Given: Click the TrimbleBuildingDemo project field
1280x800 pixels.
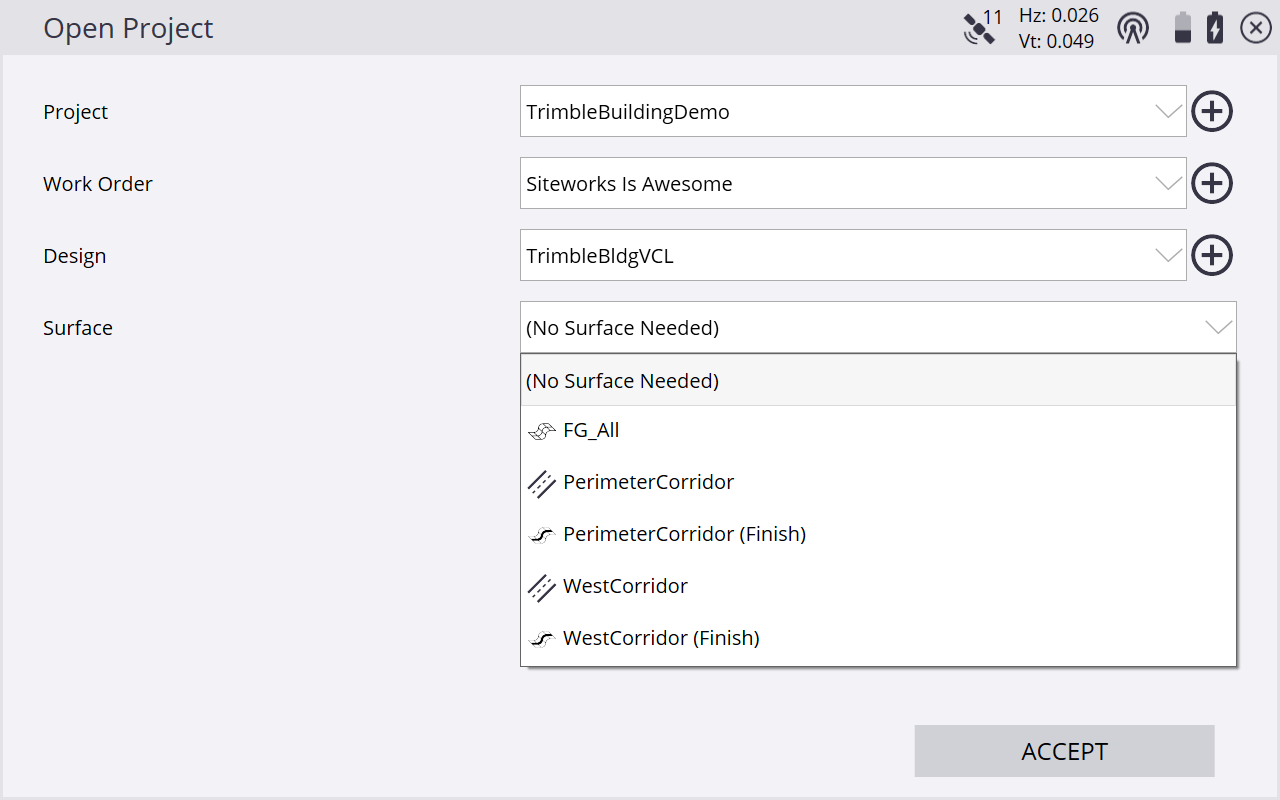Looking at the screenshot, I should [x=853, y=111].
